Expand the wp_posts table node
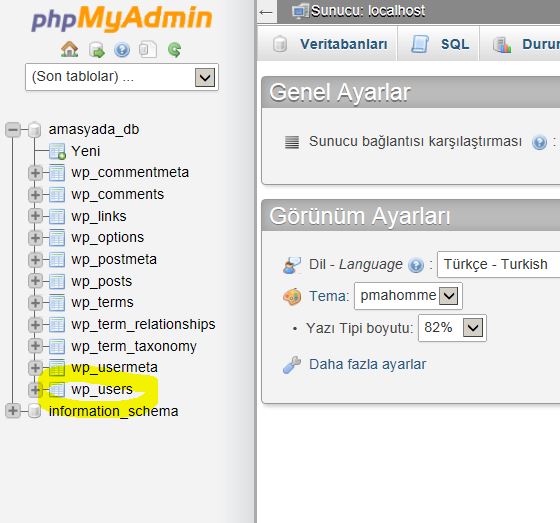The image size is (560, 523). pyautogui.click(x=35, y=281)
